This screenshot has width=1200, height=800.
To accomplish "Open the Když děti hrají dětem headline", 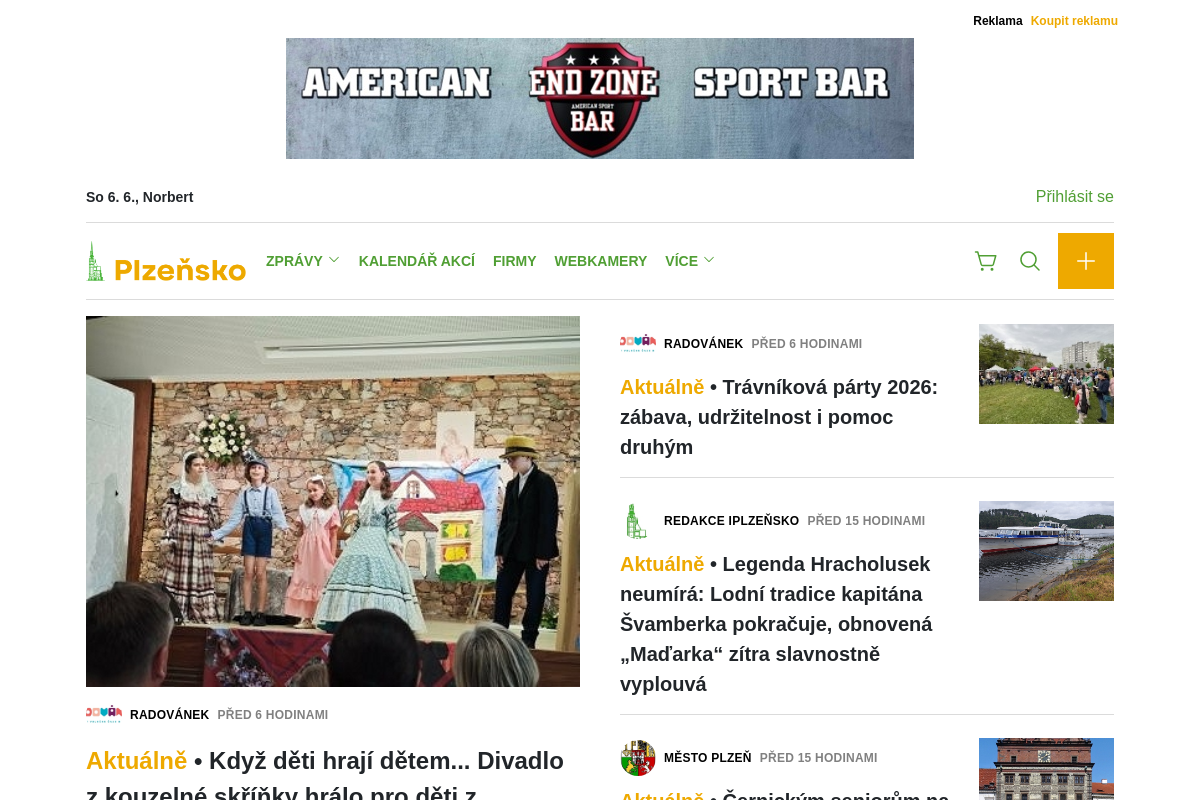I will (325, 778).
